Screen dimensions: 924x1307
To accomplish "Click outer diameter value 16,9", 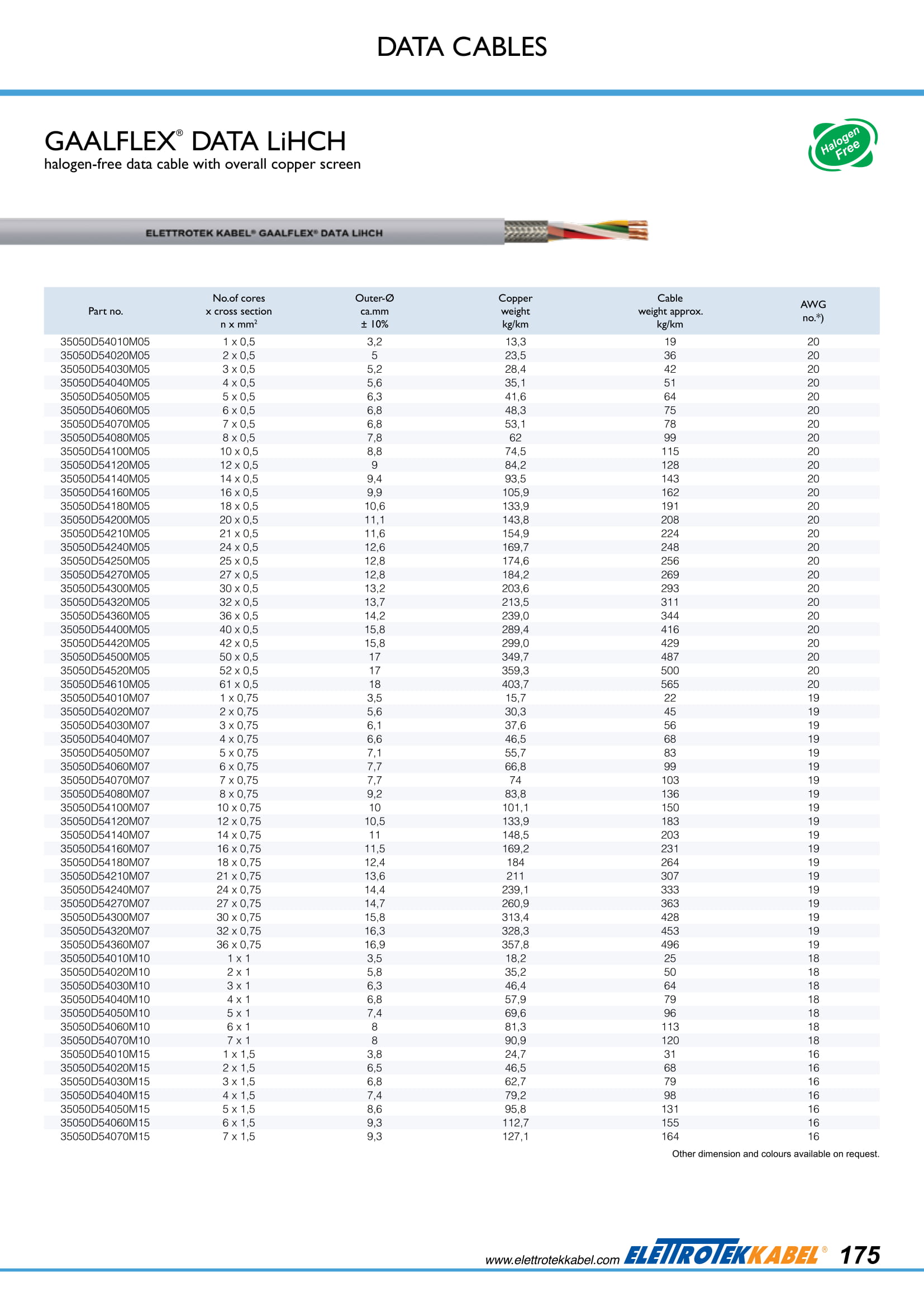I will pos(374,944).
